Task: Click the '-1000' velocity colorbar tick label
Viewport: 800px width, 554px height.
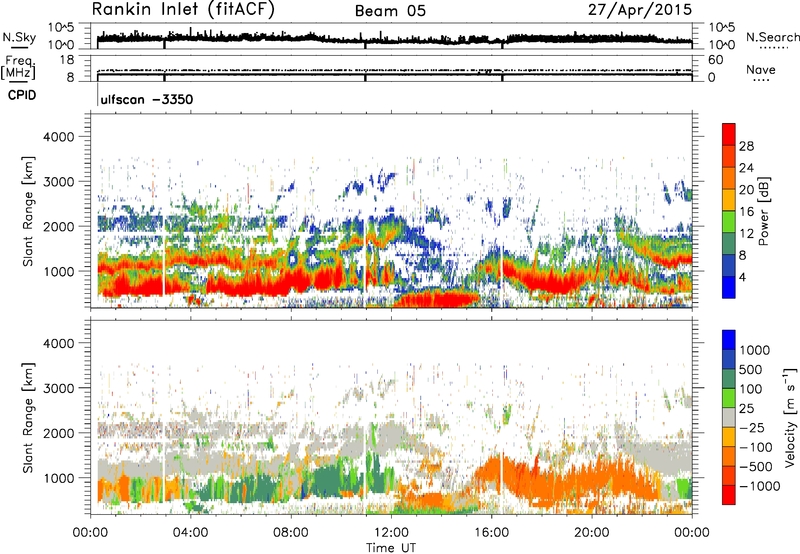Action: point(759,486)
